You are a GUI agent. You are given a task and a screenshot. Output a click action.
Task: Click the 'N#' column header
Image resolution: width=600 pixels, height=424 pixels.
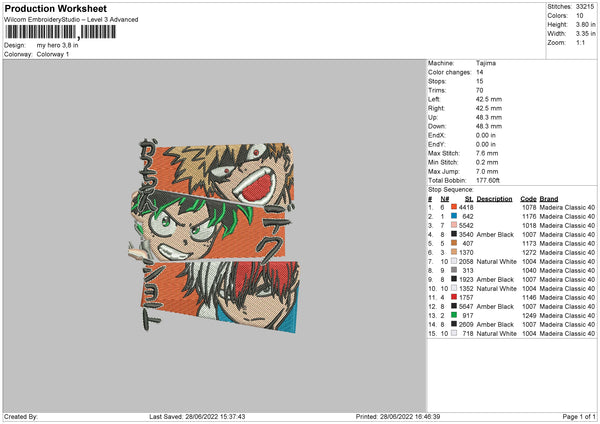pos(445,199)
